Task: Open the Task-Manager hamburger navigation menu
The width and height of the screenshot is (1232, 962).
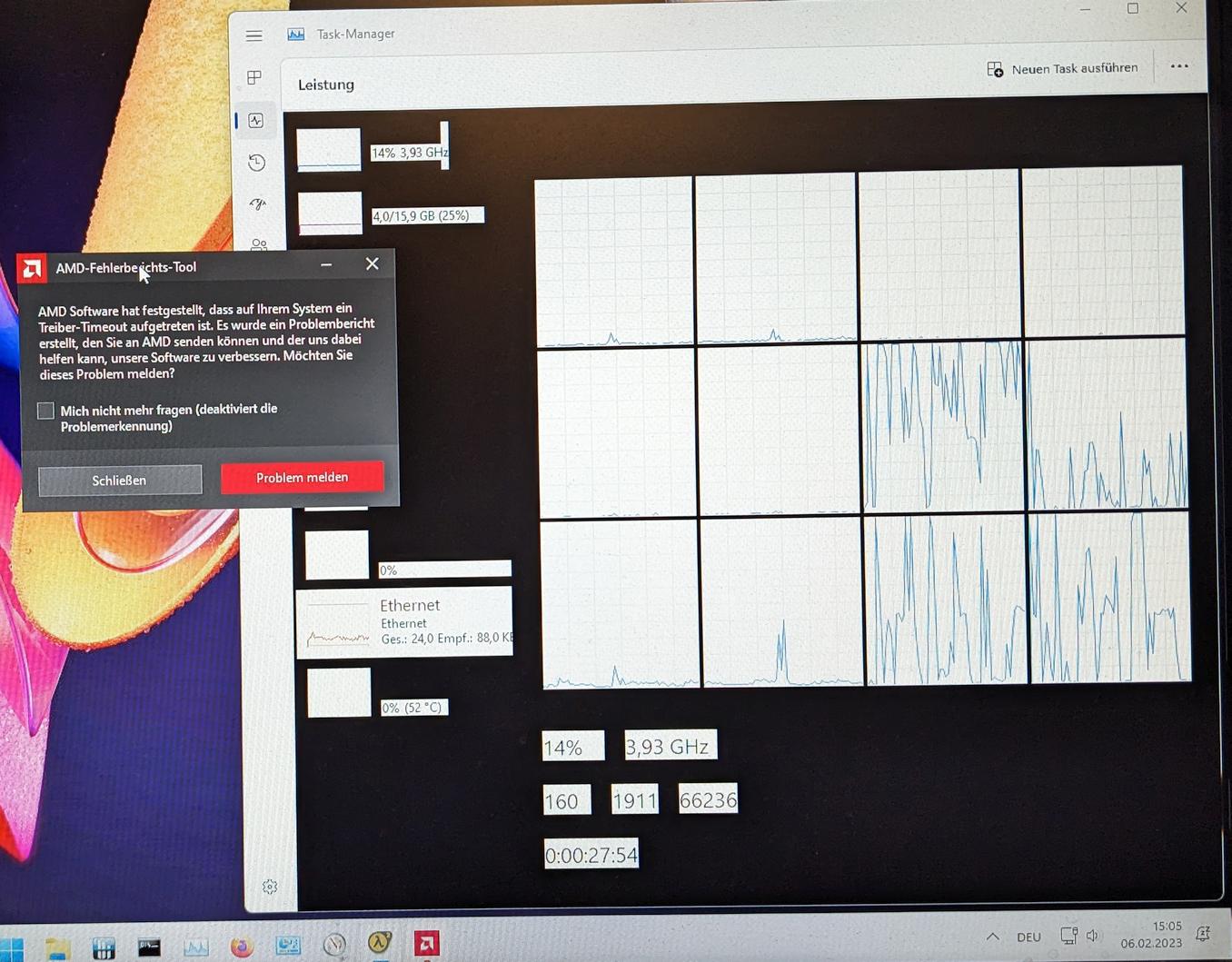Action: tap(253, 35)
